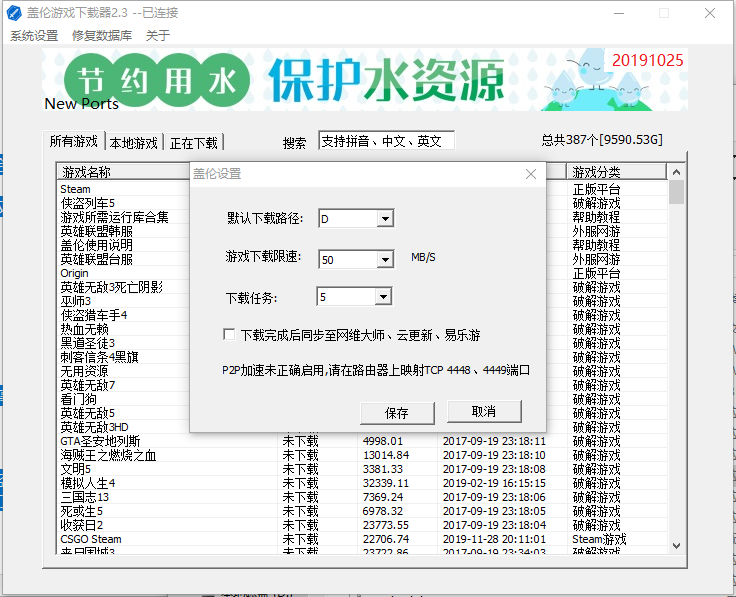The height and width of the screenshot is (597, 736).
Task: Switch to the 正在下载 tab
Action: [x=194, y=142]
